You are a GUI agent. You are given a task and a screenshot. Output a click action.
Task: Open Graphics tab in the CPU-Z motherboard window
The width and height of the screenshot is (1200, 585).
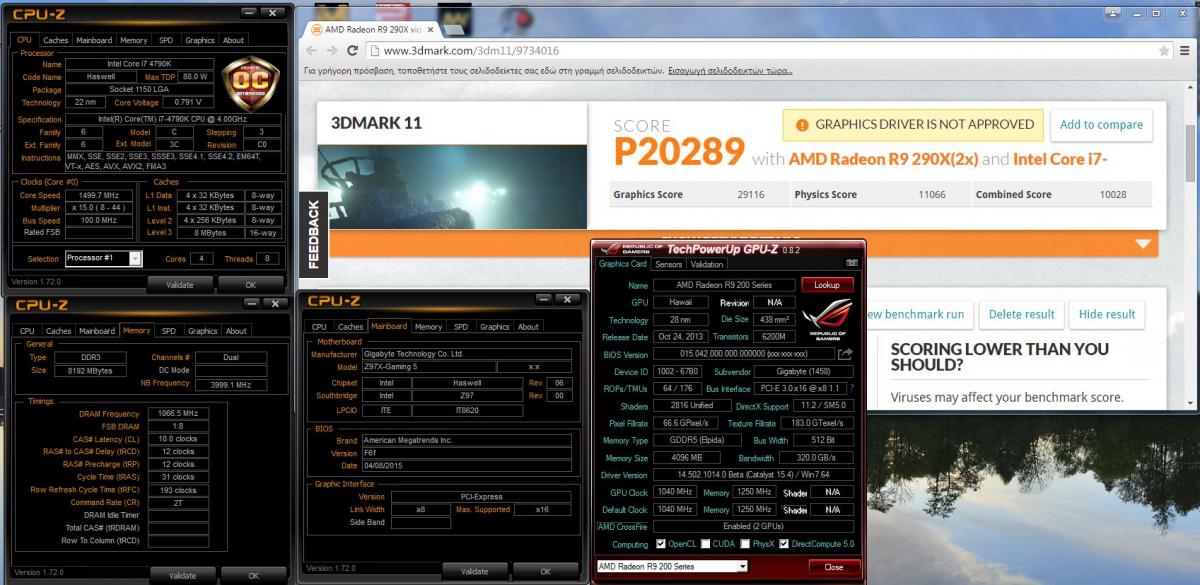pyautogui.click(x=494, y=326)
